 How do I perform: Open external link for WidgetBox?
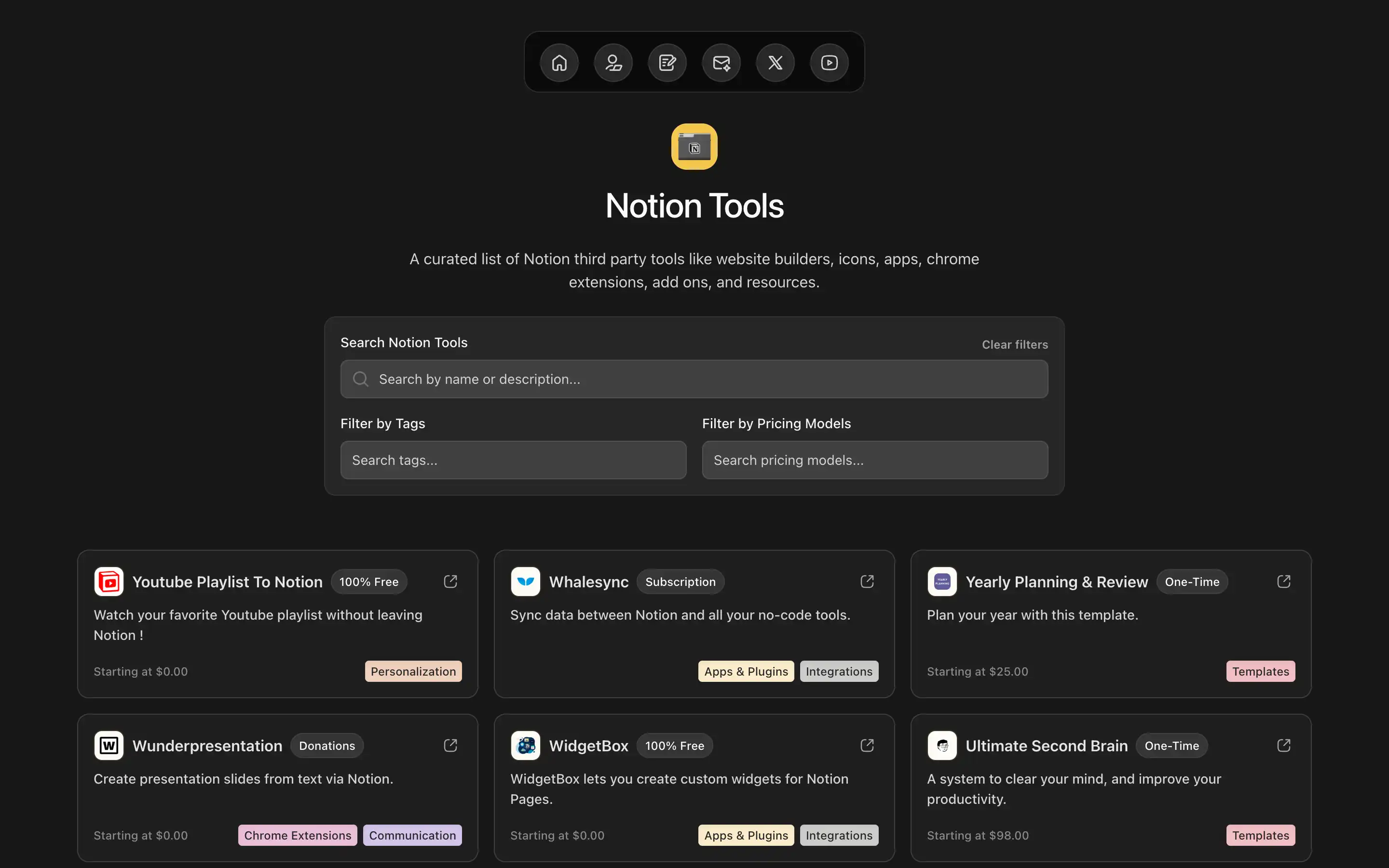coord(867,745)
